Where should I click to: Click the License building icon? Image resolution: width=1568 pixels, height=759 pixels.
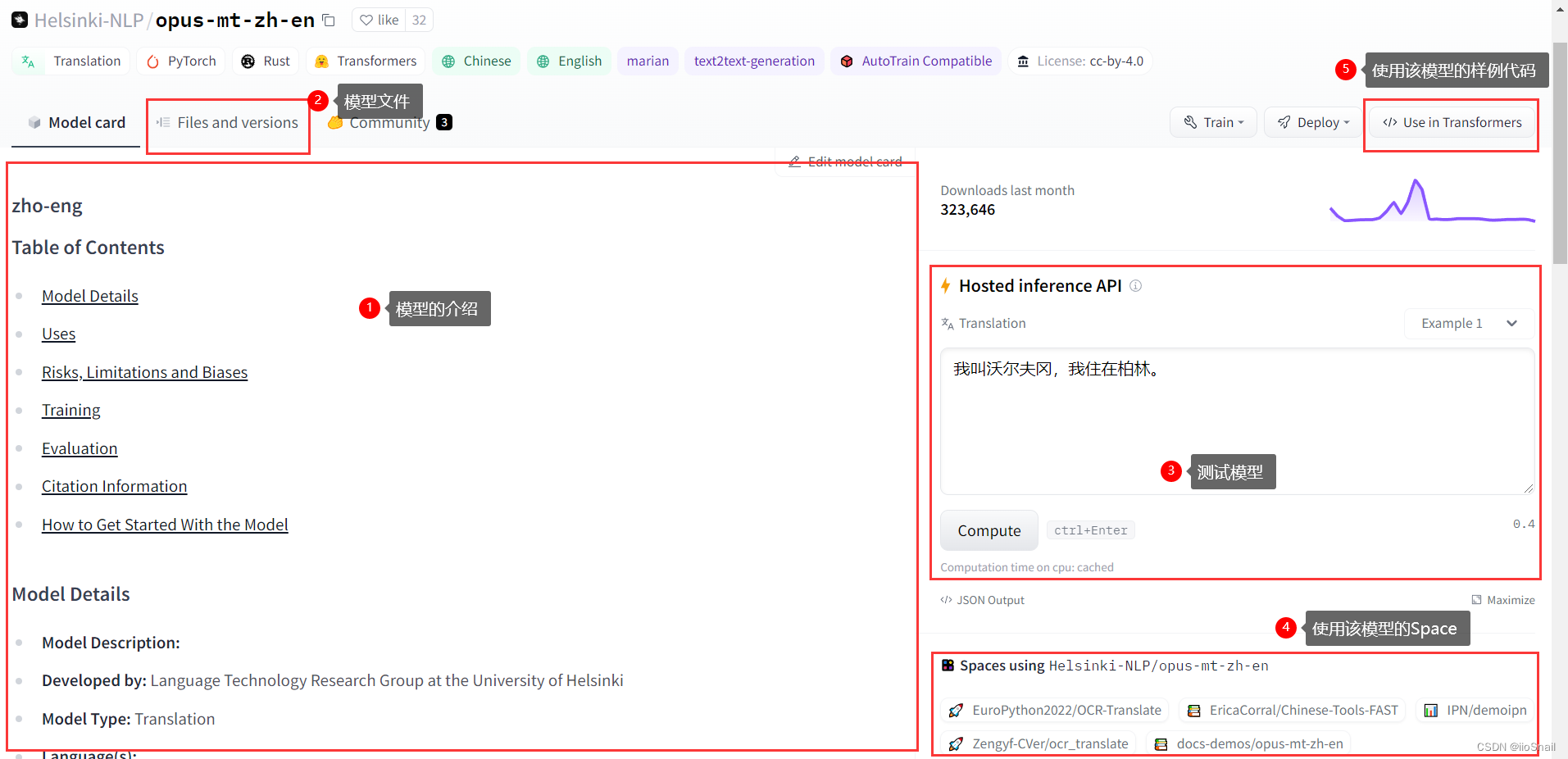1023,61
